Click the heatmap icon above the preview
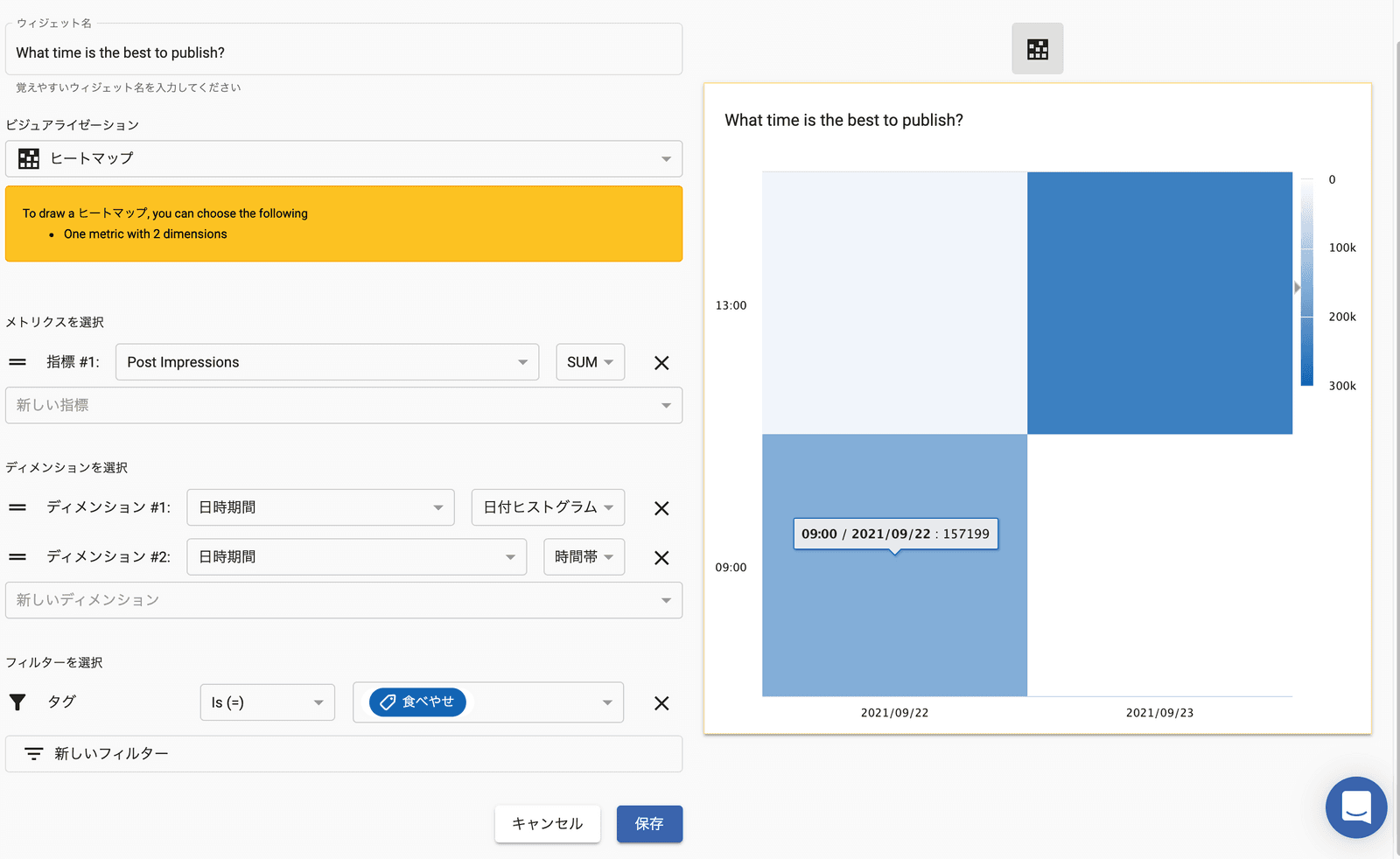Image resolution: width=1400 pixels, height=859 pixels. [1037, 49]
